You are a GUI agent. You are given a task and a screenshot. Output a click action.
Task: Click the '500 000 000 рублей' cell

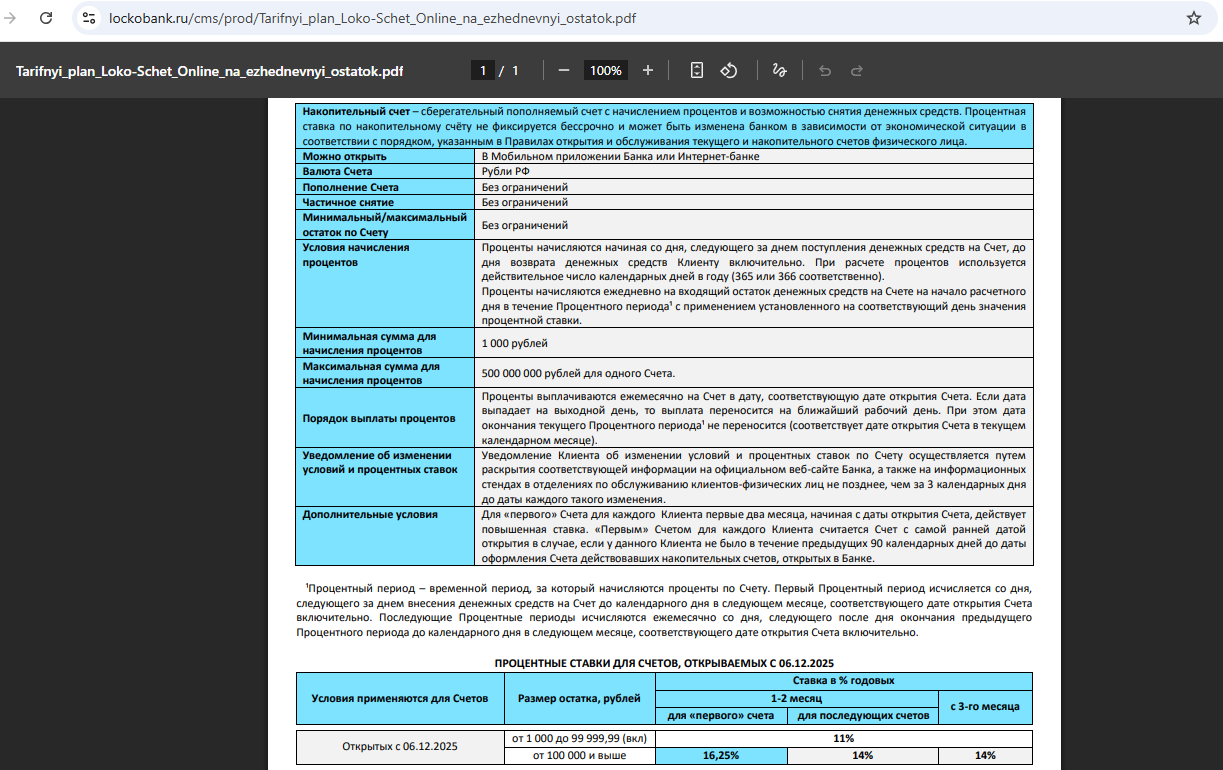point(578,374)
